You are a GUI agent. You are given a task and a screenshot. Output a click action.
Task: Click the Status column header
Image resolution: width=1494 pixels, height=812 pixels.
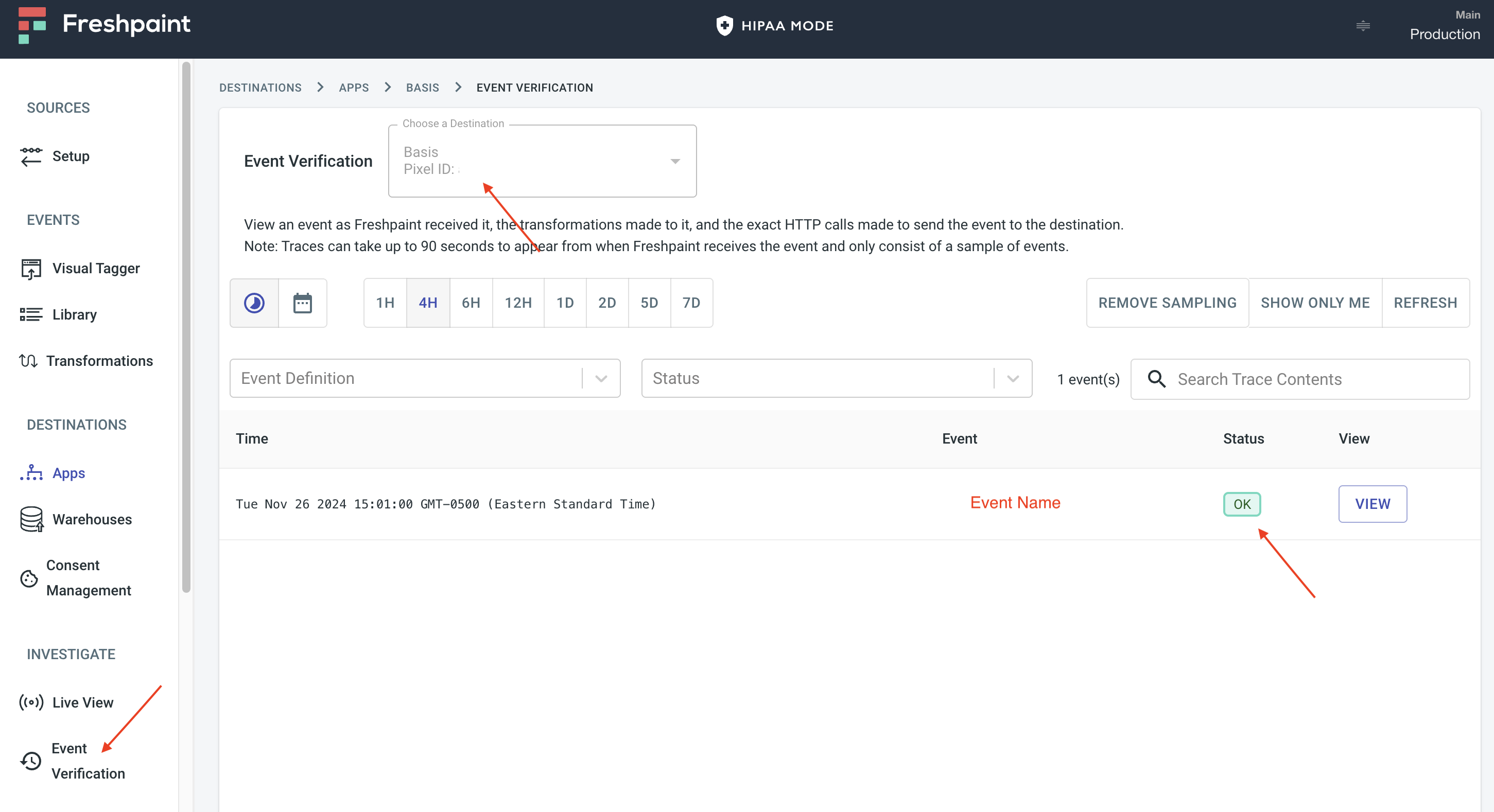click(x=1243, y=439)
